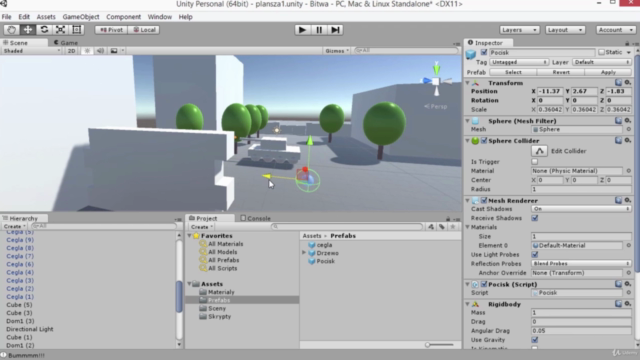The image size is (640, 360).
Task: Click the Step frame button
Action: (x=335, y=30)
